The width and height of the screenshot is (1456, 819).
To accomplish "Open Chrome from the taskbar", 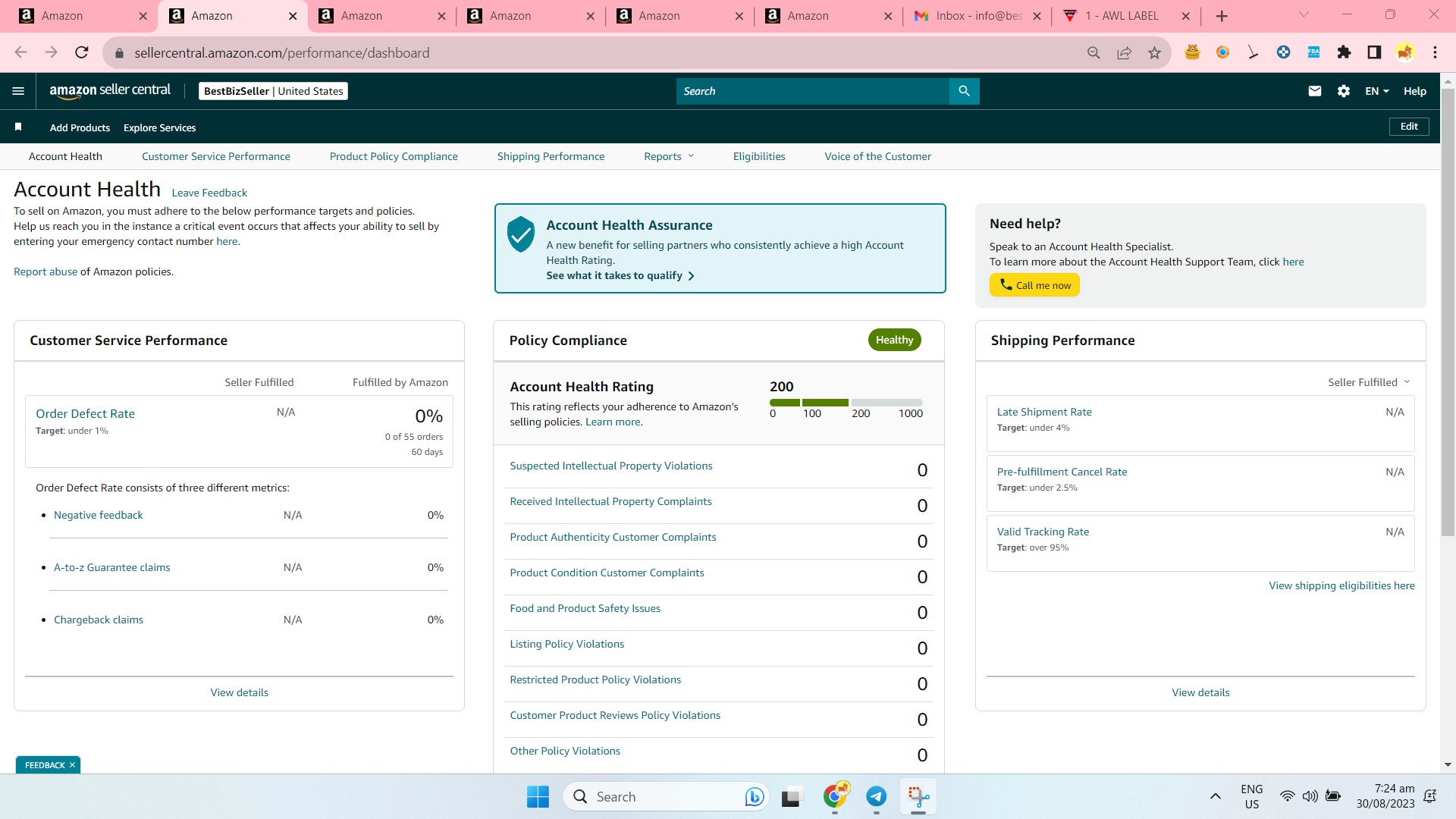I will pos(836,795).
